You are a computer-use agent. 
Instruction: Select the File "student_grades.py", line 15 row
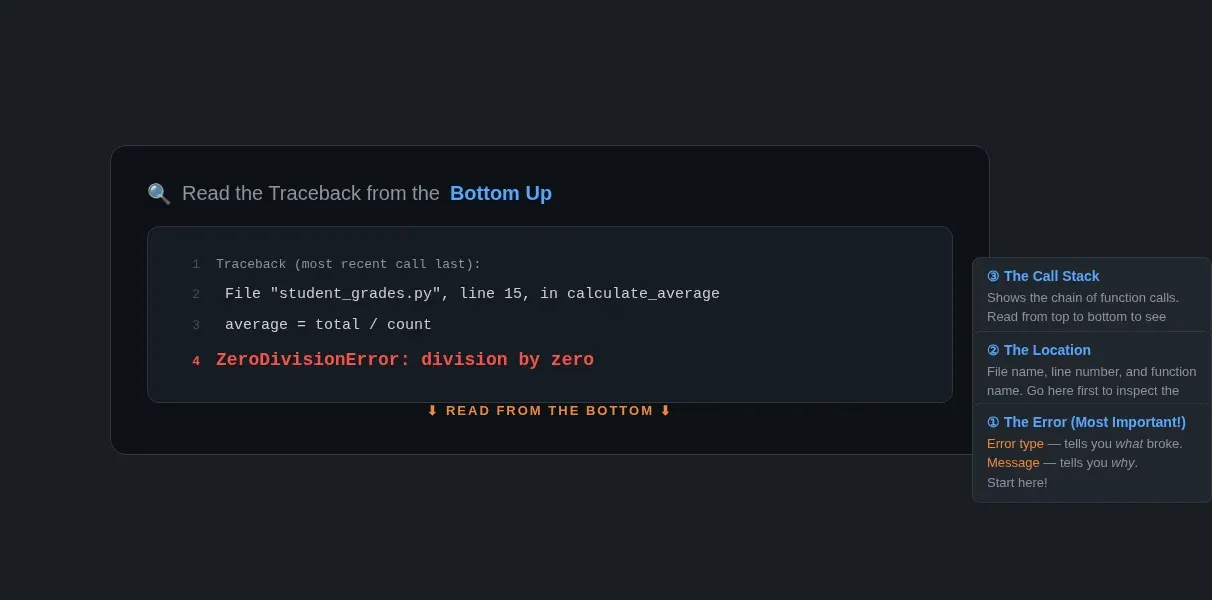(x=472, y=294)
